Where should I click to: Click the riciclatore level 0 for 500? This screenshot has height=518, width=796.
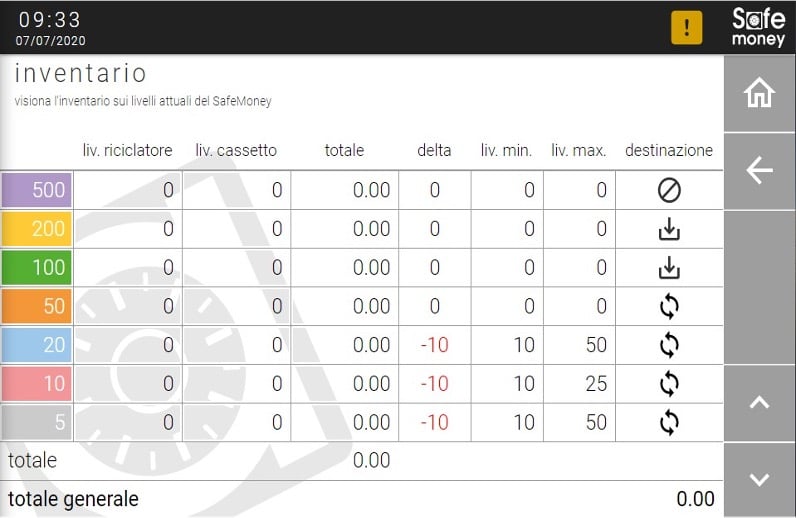coord(169,190)
